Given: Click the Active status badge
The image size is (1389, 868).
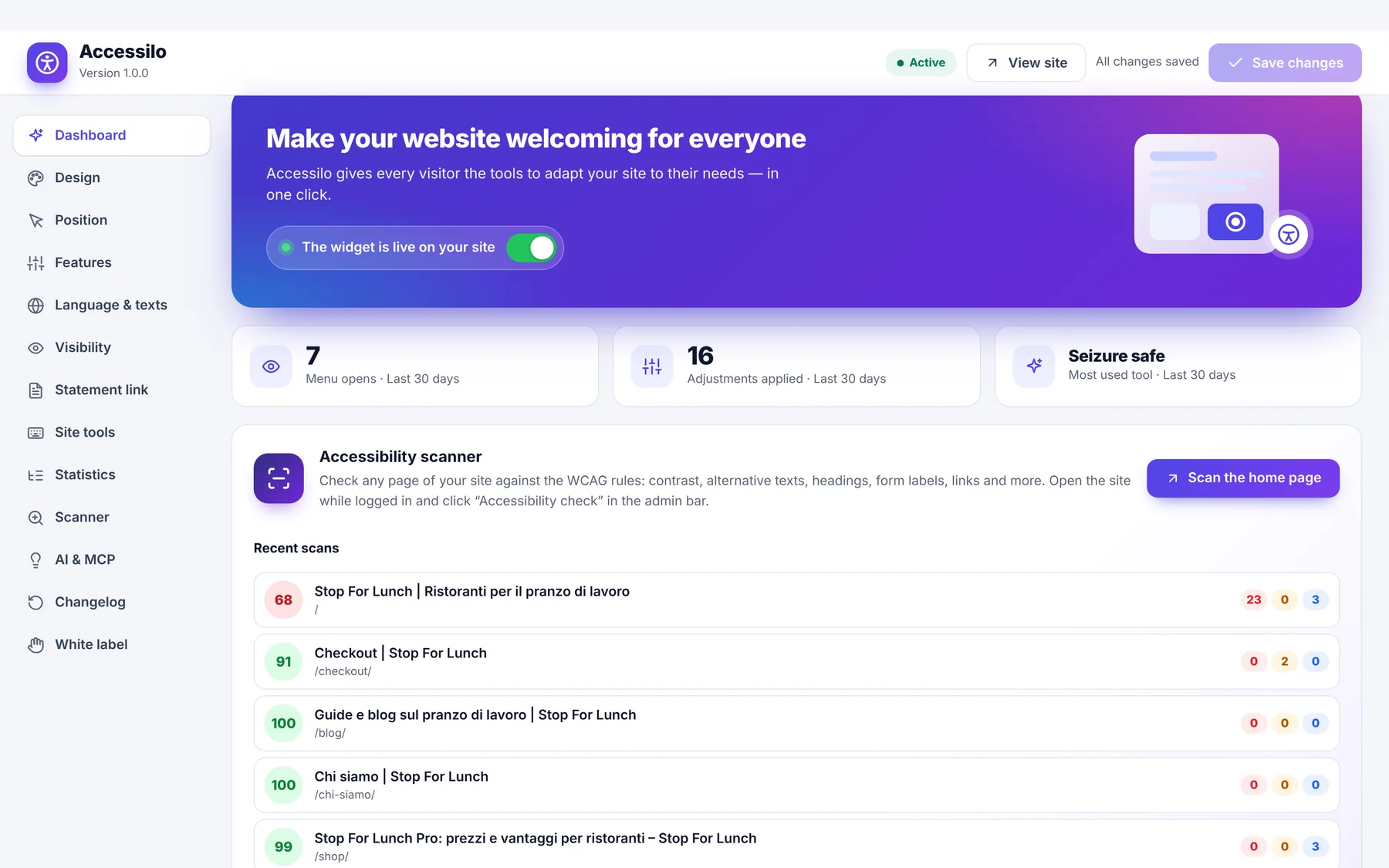Looking at the screenshot, I should coord(921,62).
